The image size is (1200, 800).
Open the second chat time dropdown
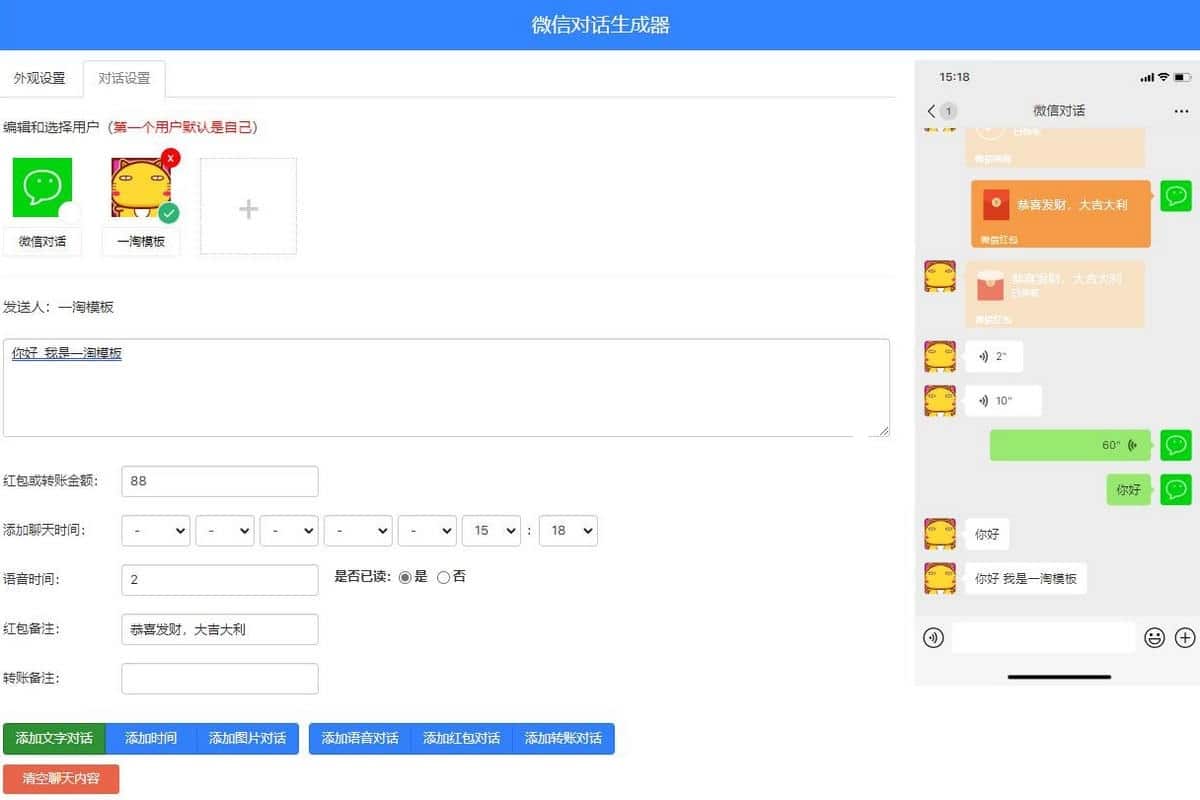pyautogui.click(x=225, y=530)
